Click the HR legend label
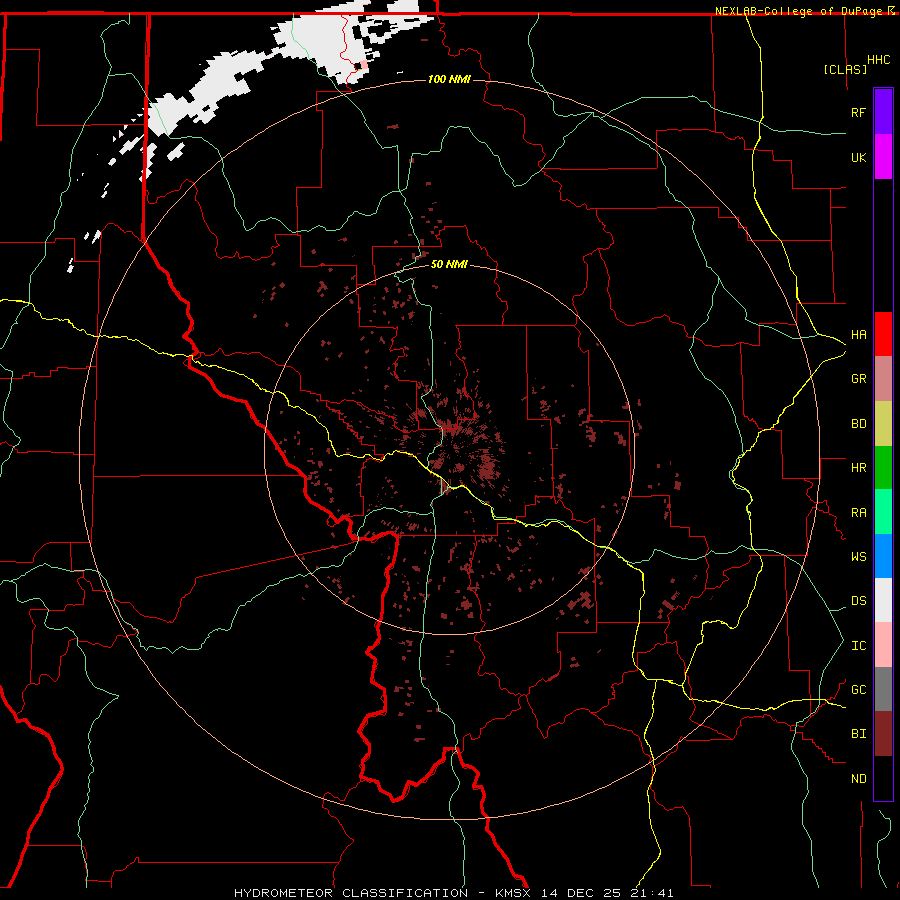 click(858, 468)
